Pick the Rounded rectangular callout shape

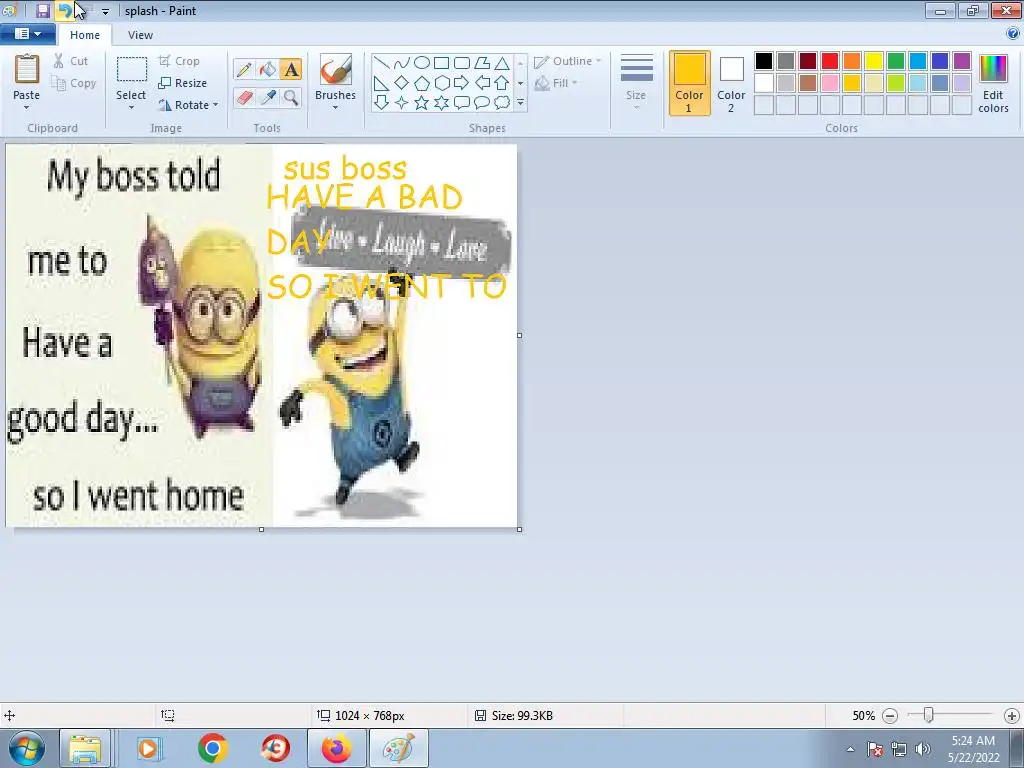coord(462,103)
